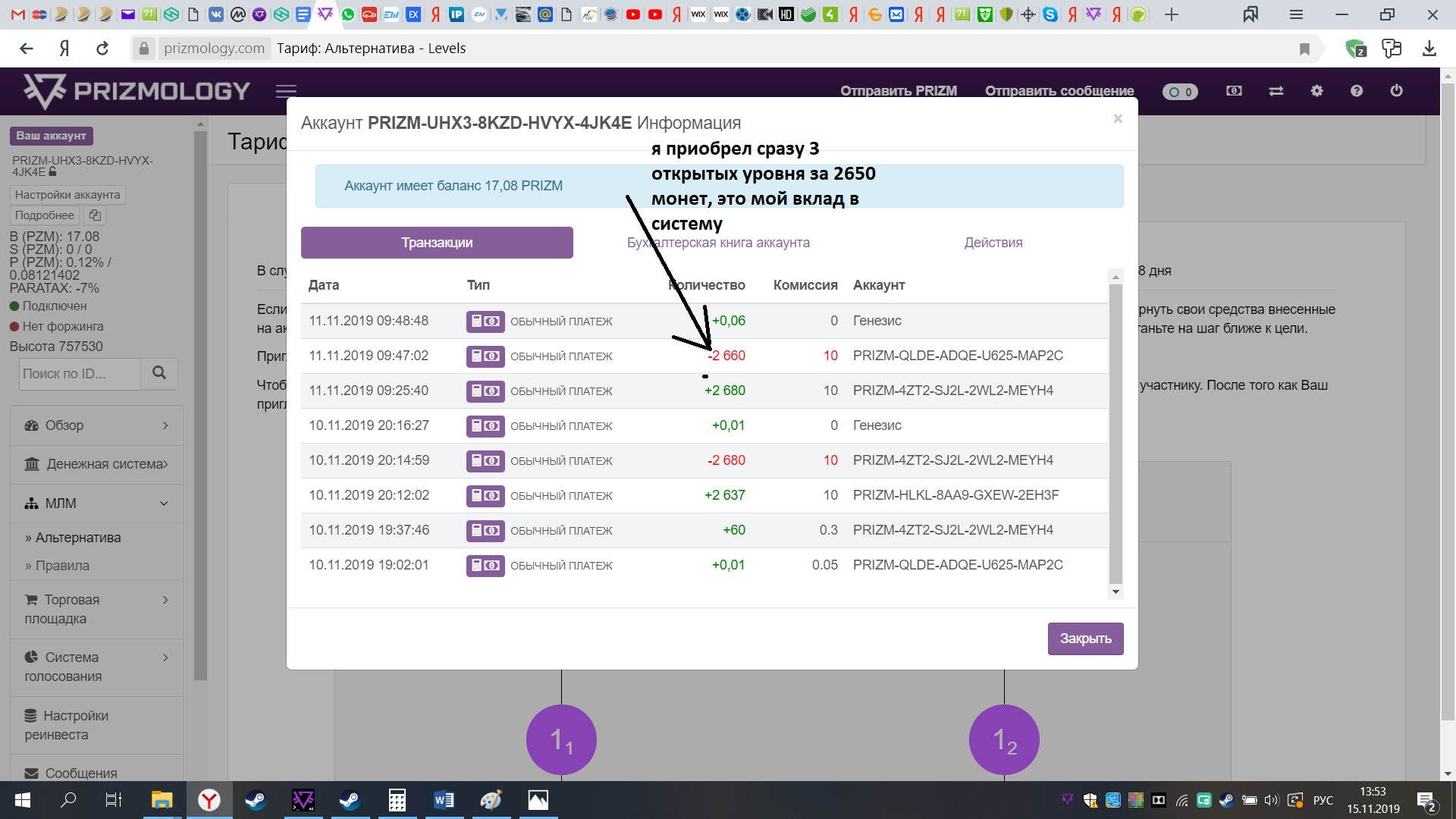Click the Ваш аккаунт badge

(x=52, y=136)
